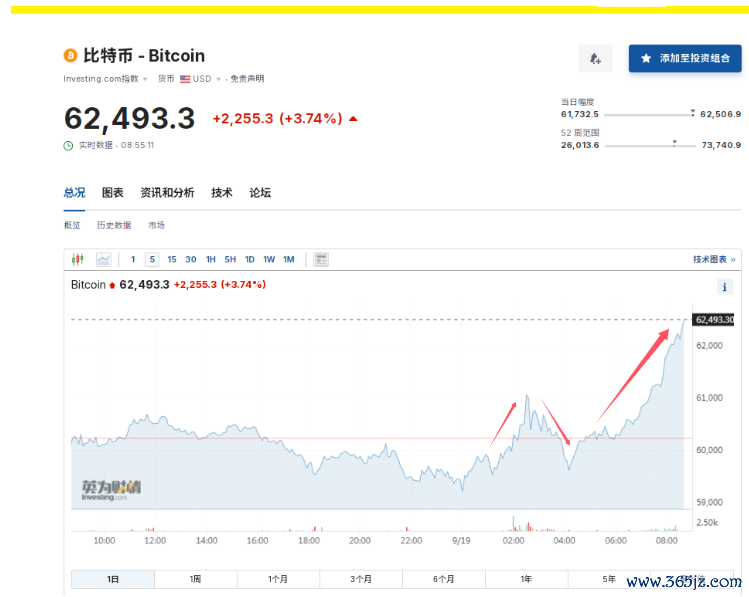The width and height of the screenshot is (749, 597).
Task: Select the 30 minute interval
Action: (191, 259)
